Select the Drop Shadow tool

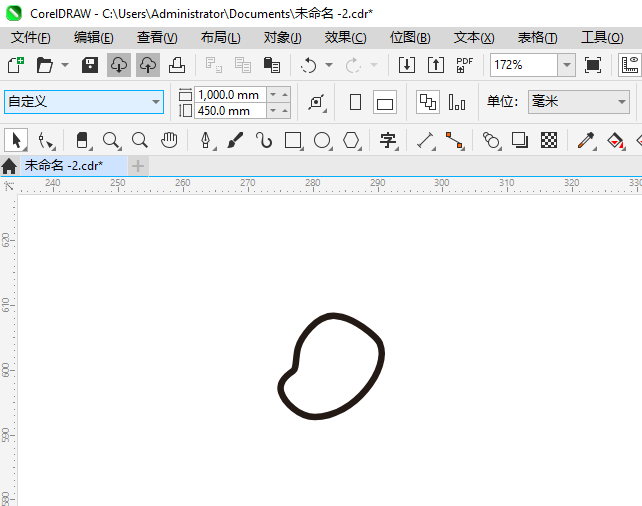tap(520, 140)
